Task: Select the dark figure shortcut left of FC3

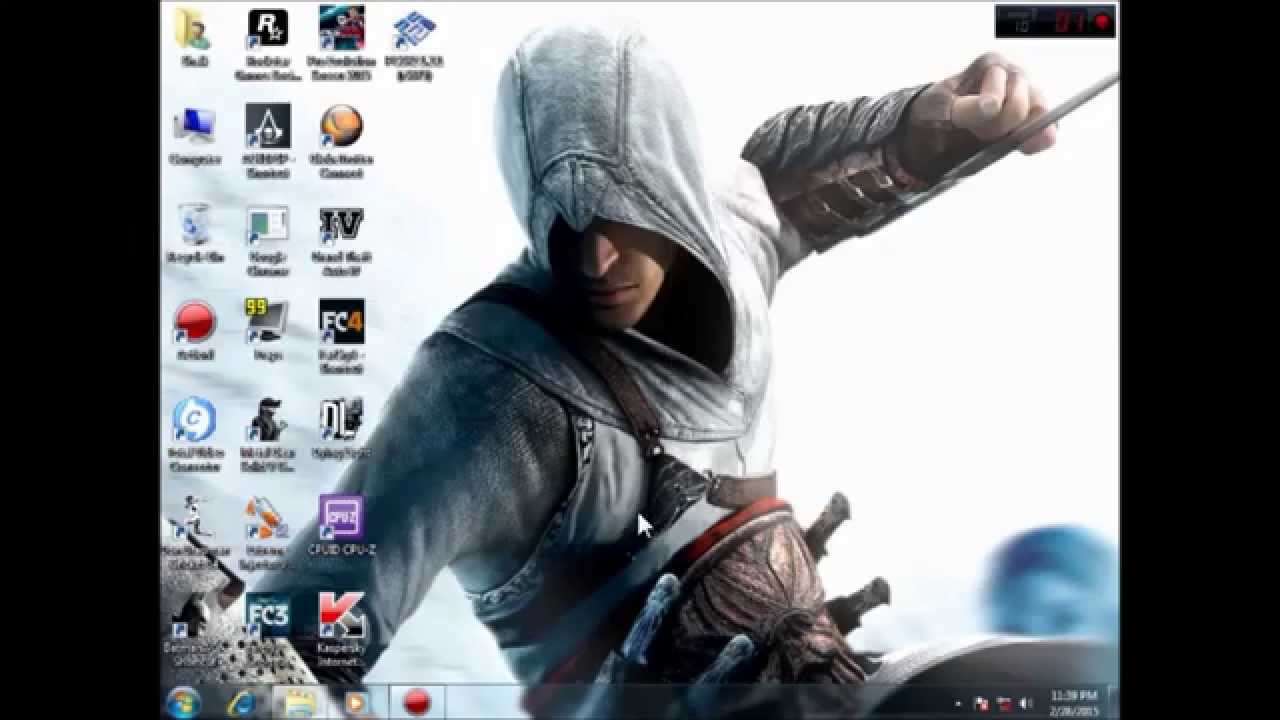Action: click(x=194, y=630)
